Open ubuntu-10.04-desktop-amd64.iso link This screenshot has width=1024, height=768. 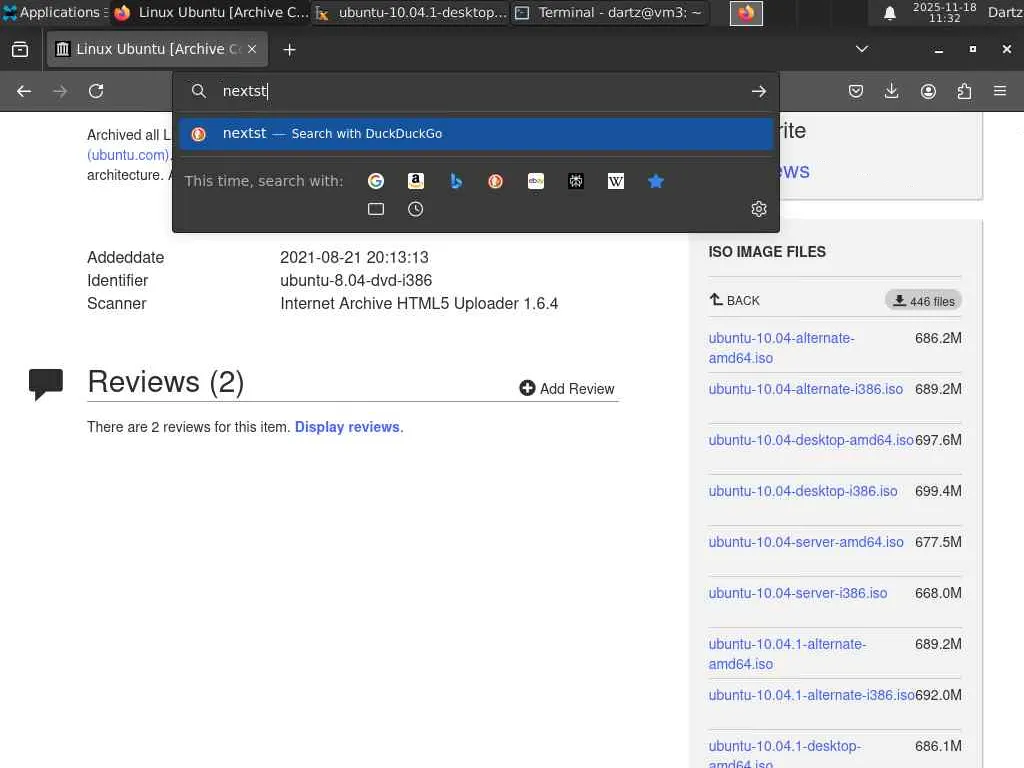(x=811, y=440)
